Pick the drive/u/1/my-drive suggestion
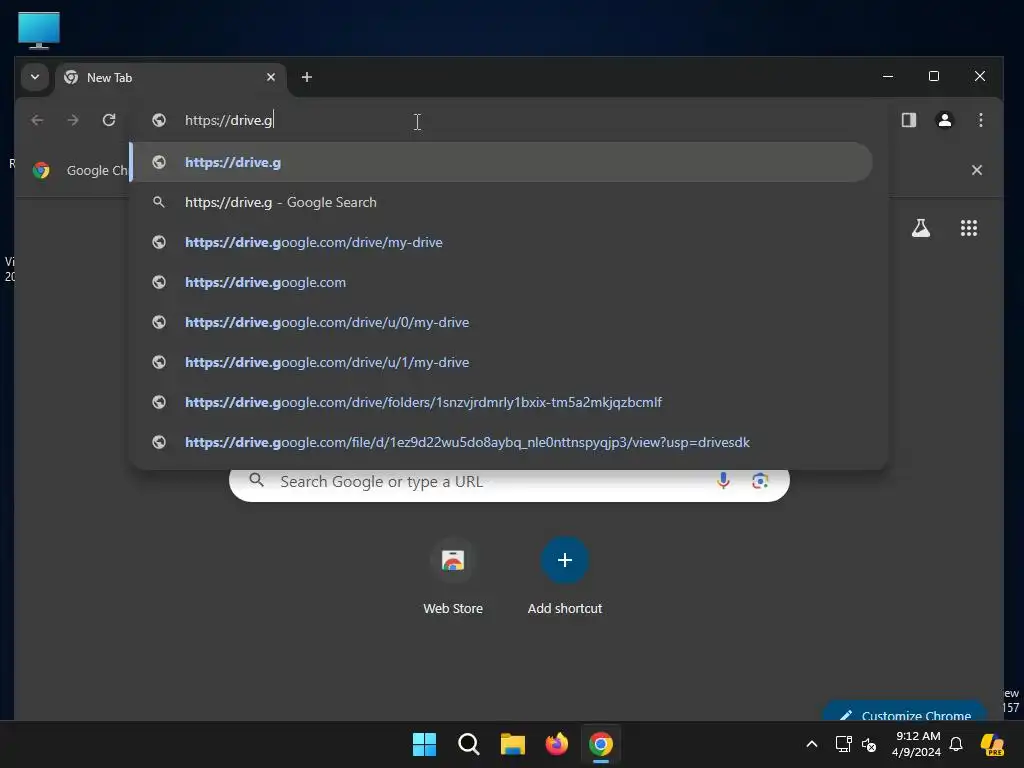 click(x=502, y=362)
